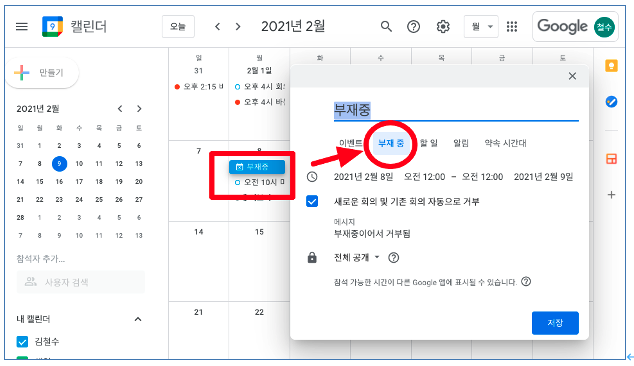Screen dimensions: 634x366
Task: Click the 오늘 today button
Action: coord(178,27)
